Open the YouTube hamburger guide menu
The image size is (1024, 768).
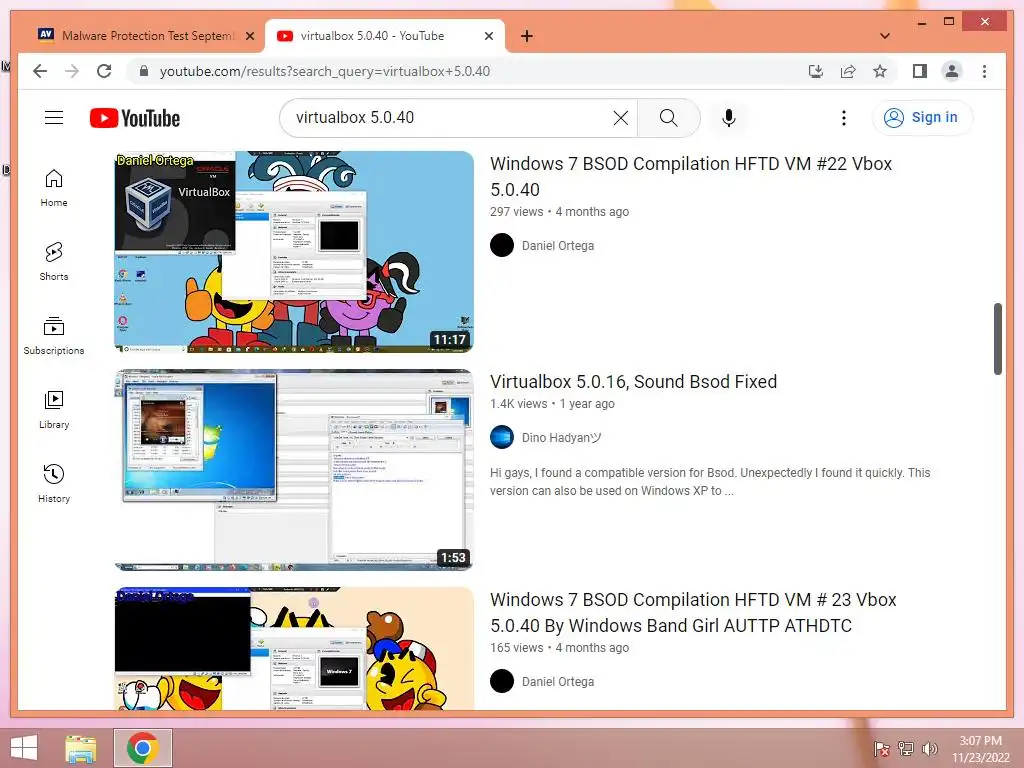coord(54,118)
